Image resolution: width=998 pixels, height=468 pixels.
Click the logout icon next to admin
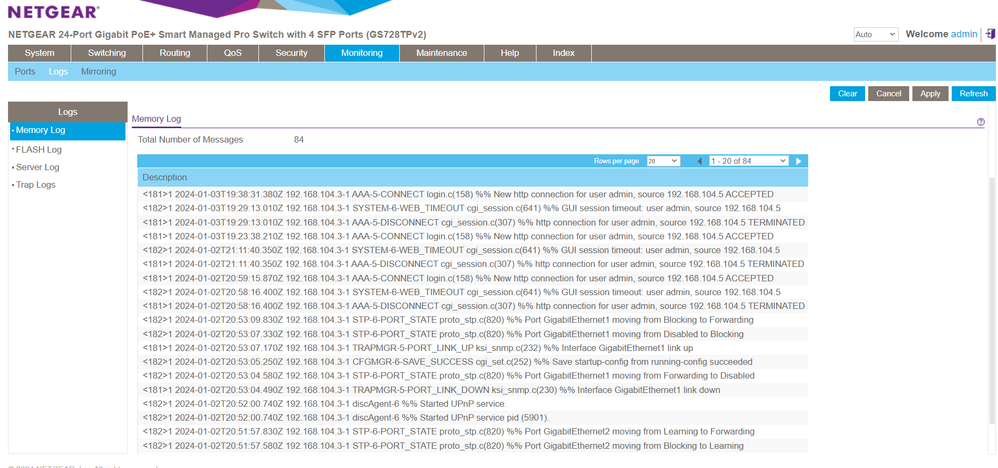tap(988, 34)
